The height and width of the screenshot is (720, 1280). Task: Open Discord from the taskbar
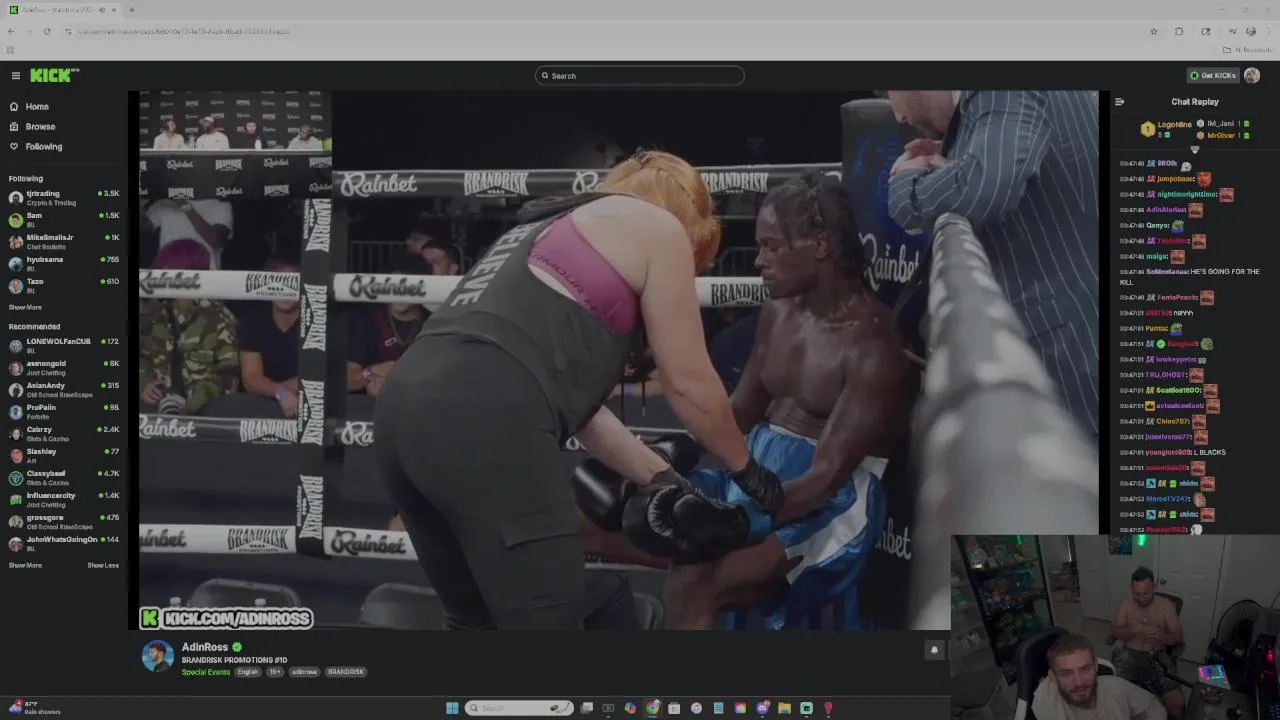[x=762, y=708]
